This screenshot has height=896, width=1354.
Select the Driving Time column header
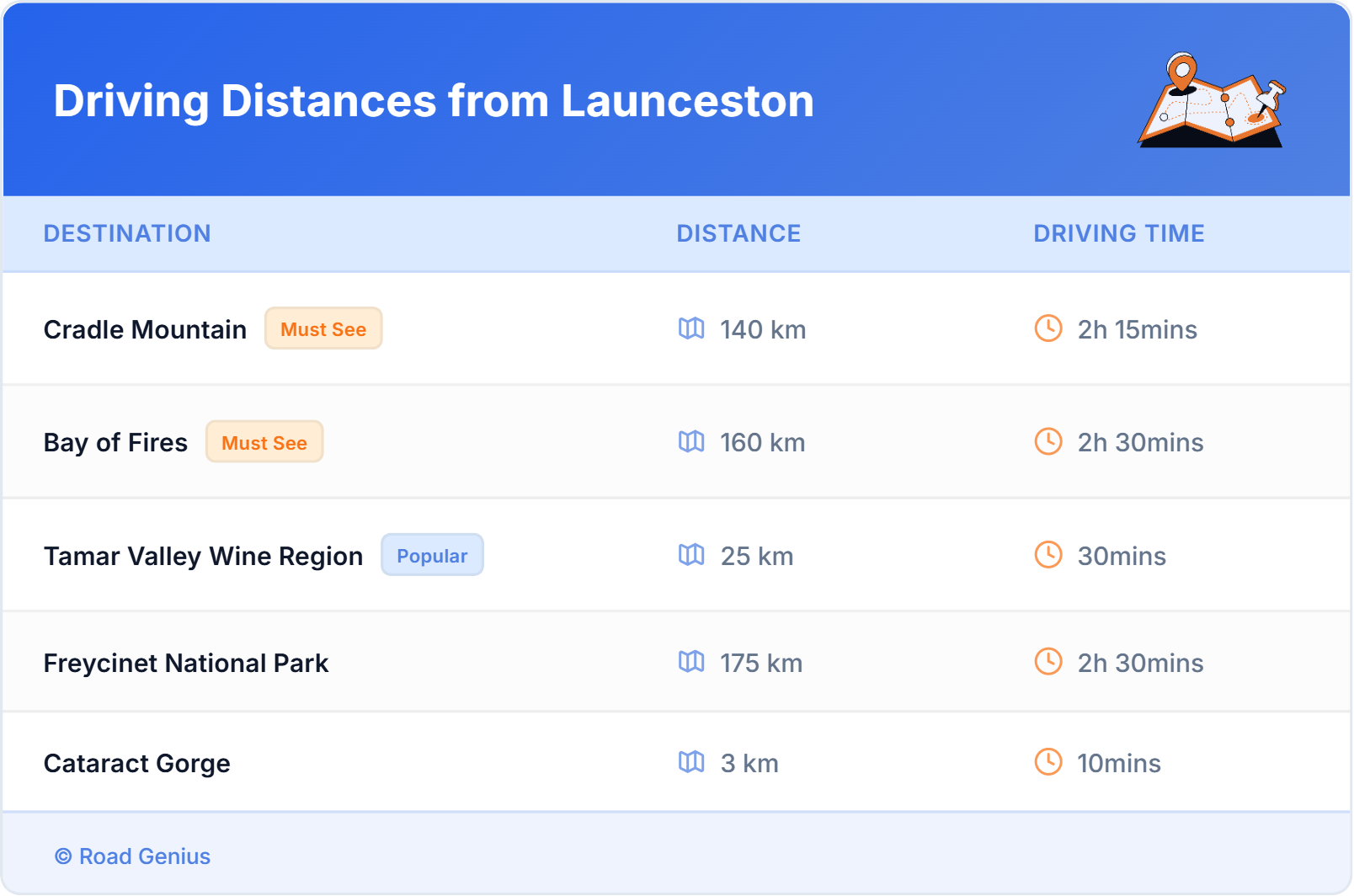(x=1118, y=233)
